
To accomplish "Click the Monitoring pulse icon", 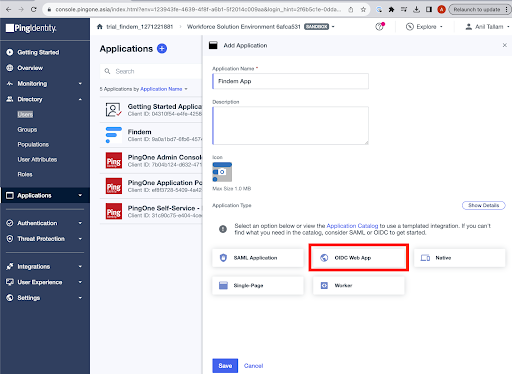I will [10, 84].
